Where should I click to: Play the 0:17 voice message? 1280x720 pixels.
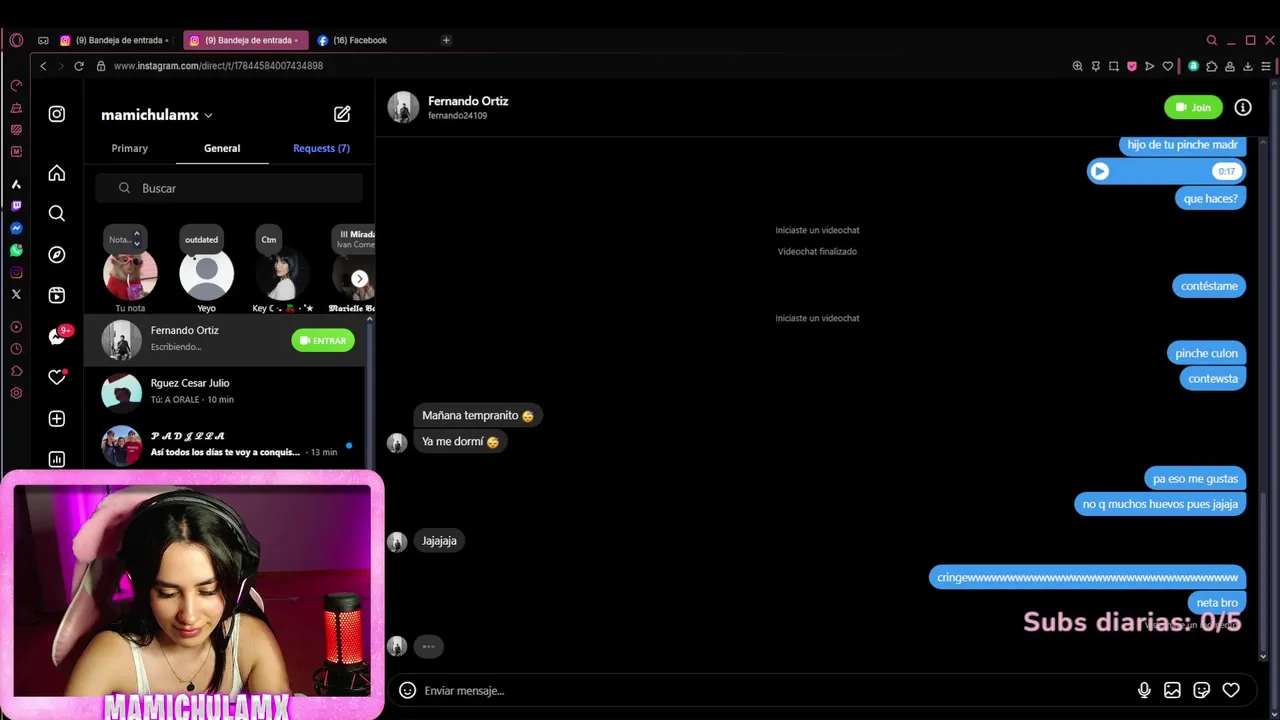pos(1100,171)
